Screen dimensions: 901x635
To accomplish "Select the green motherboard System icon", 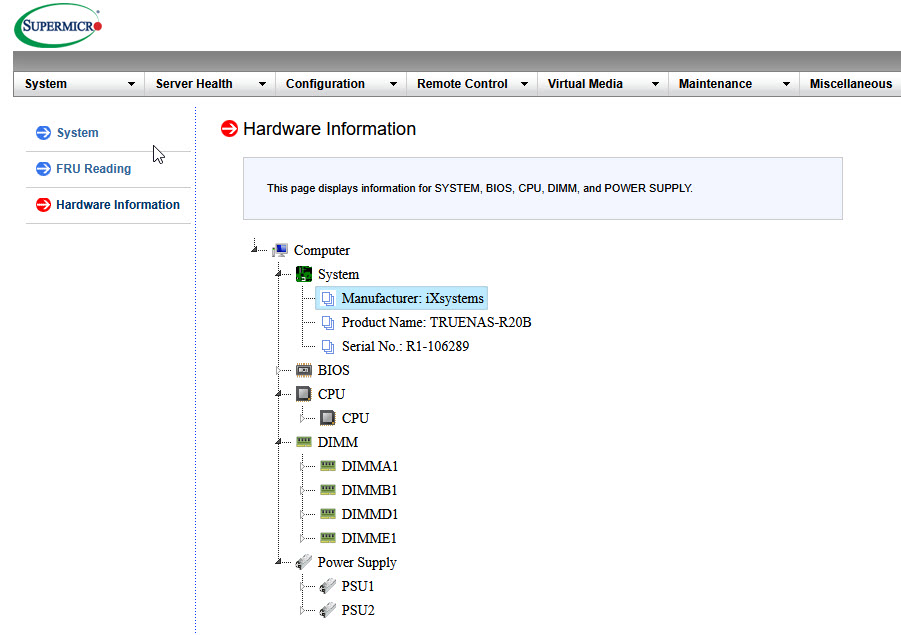I will [x=303, y=274].
